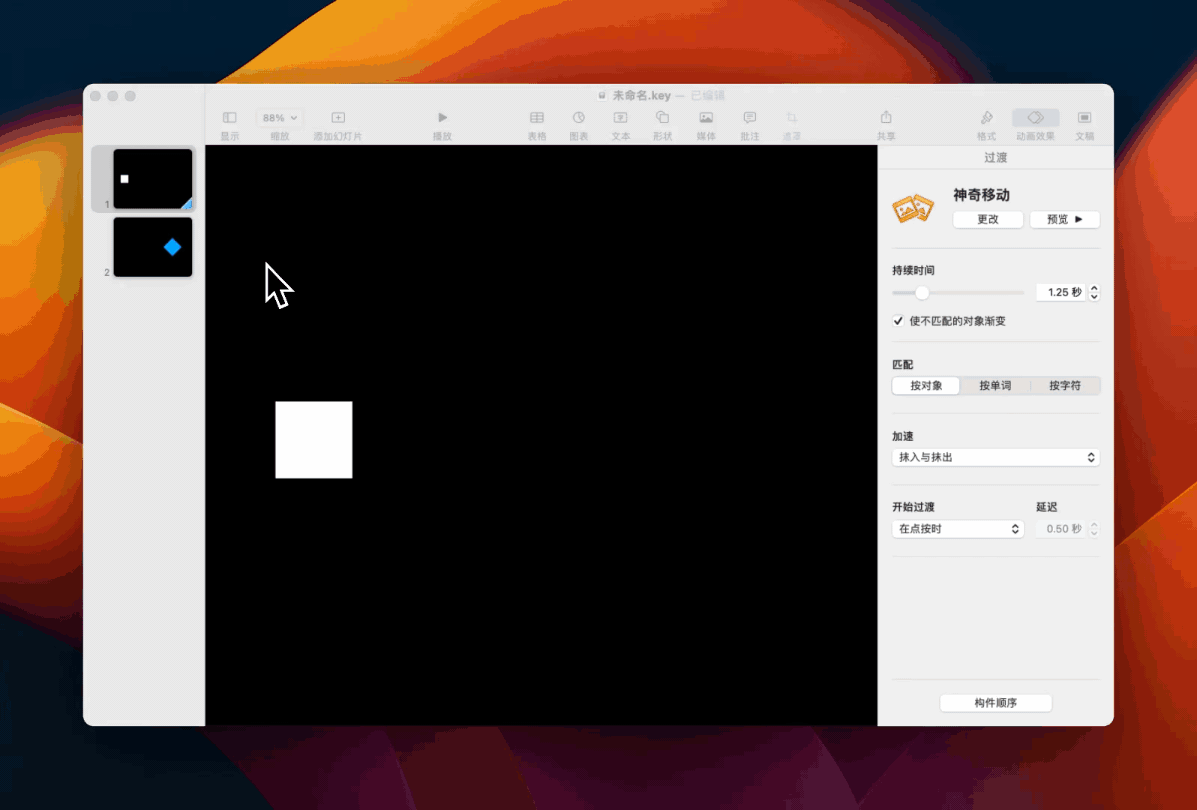
Task: Open the 图表 chart icon
Action: pos(578,118)
